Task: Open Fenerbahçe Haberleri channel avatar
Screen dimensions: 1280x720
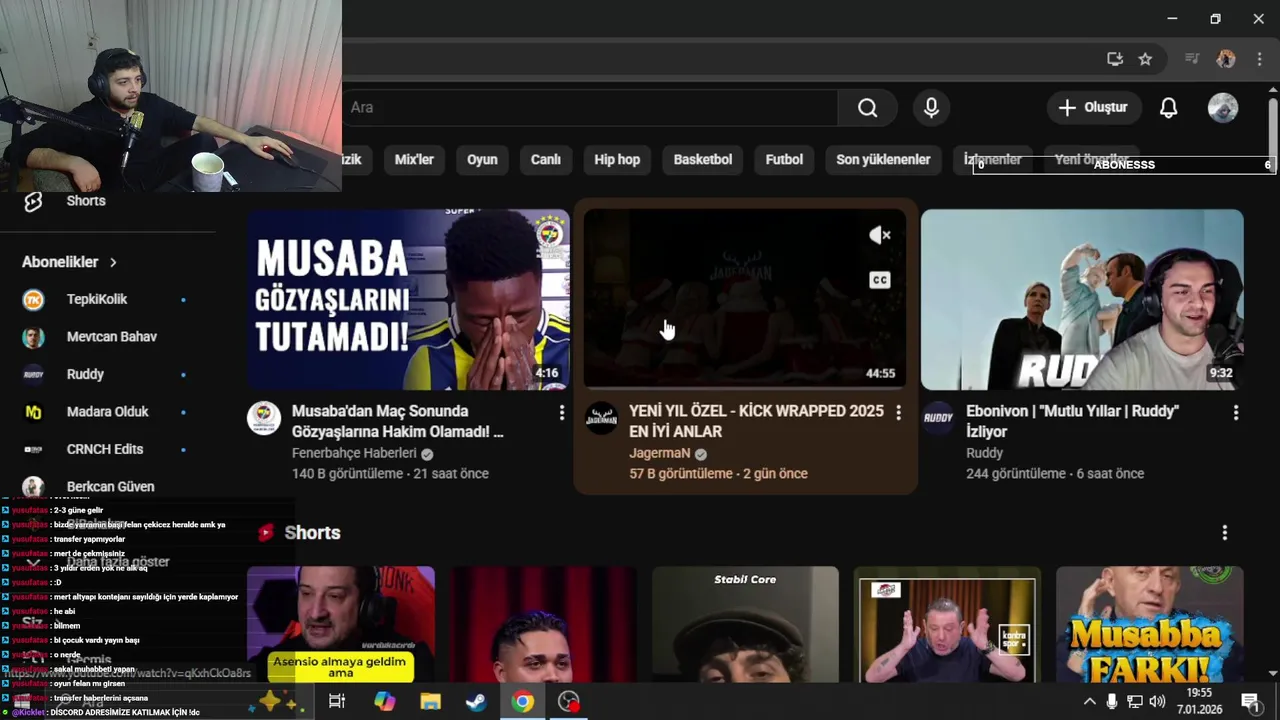Action: coord(264,418)
